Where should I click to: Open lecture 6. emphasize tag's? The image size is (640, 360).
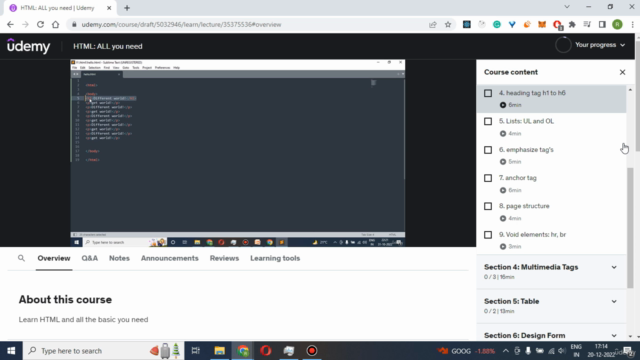pos(526,150)
